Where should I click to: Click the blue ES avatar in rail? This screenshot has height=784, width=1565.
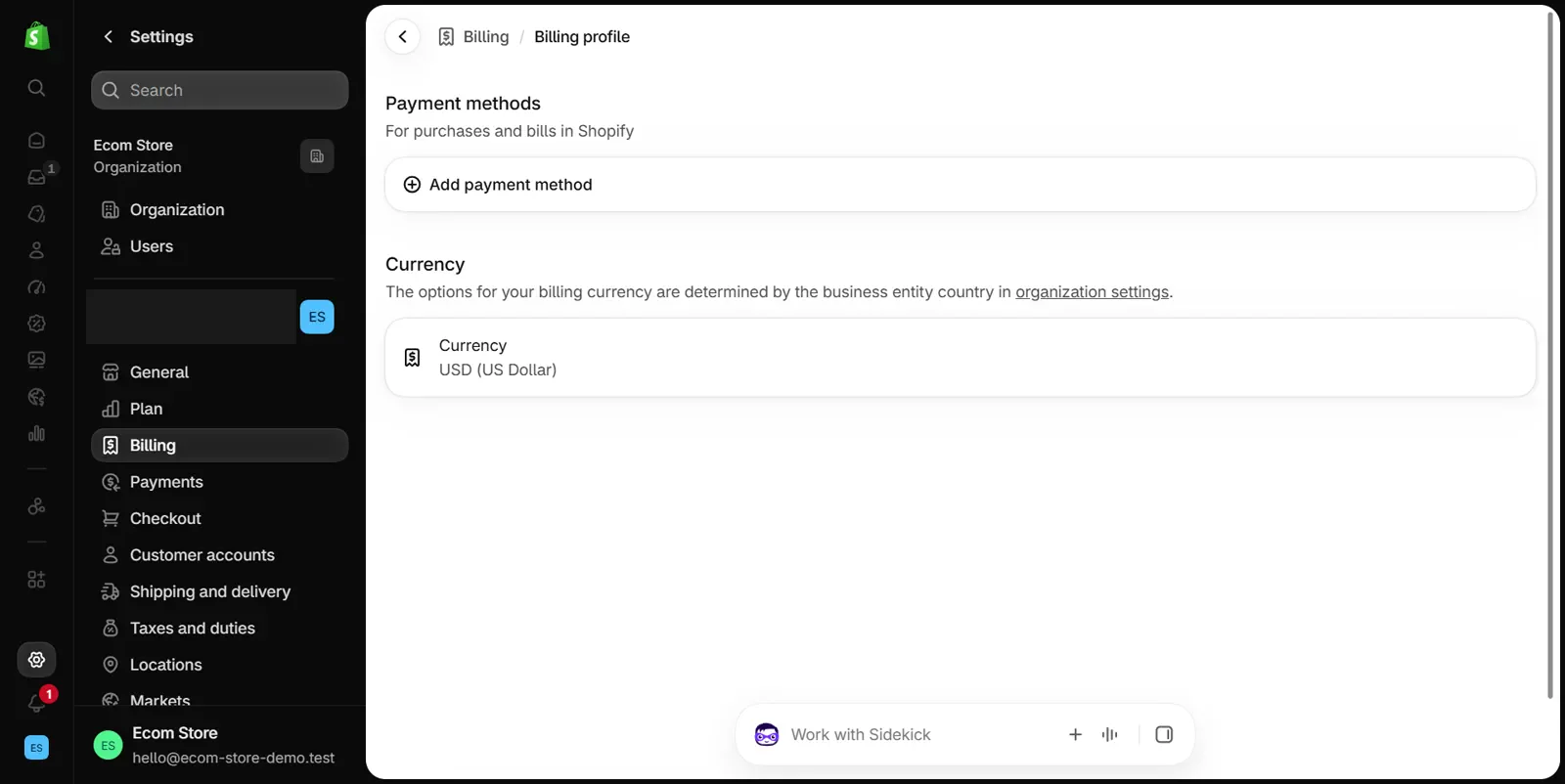36,748
